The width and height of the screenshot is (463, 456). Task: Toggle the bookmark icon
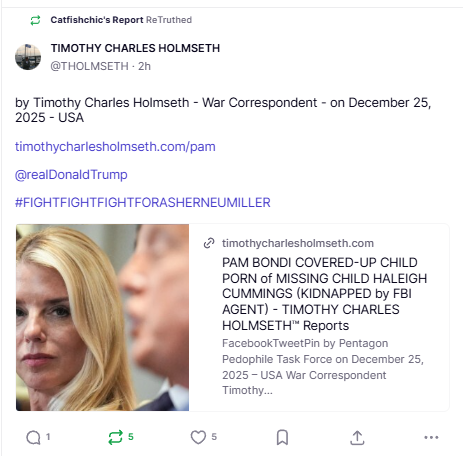click(282, 437)
